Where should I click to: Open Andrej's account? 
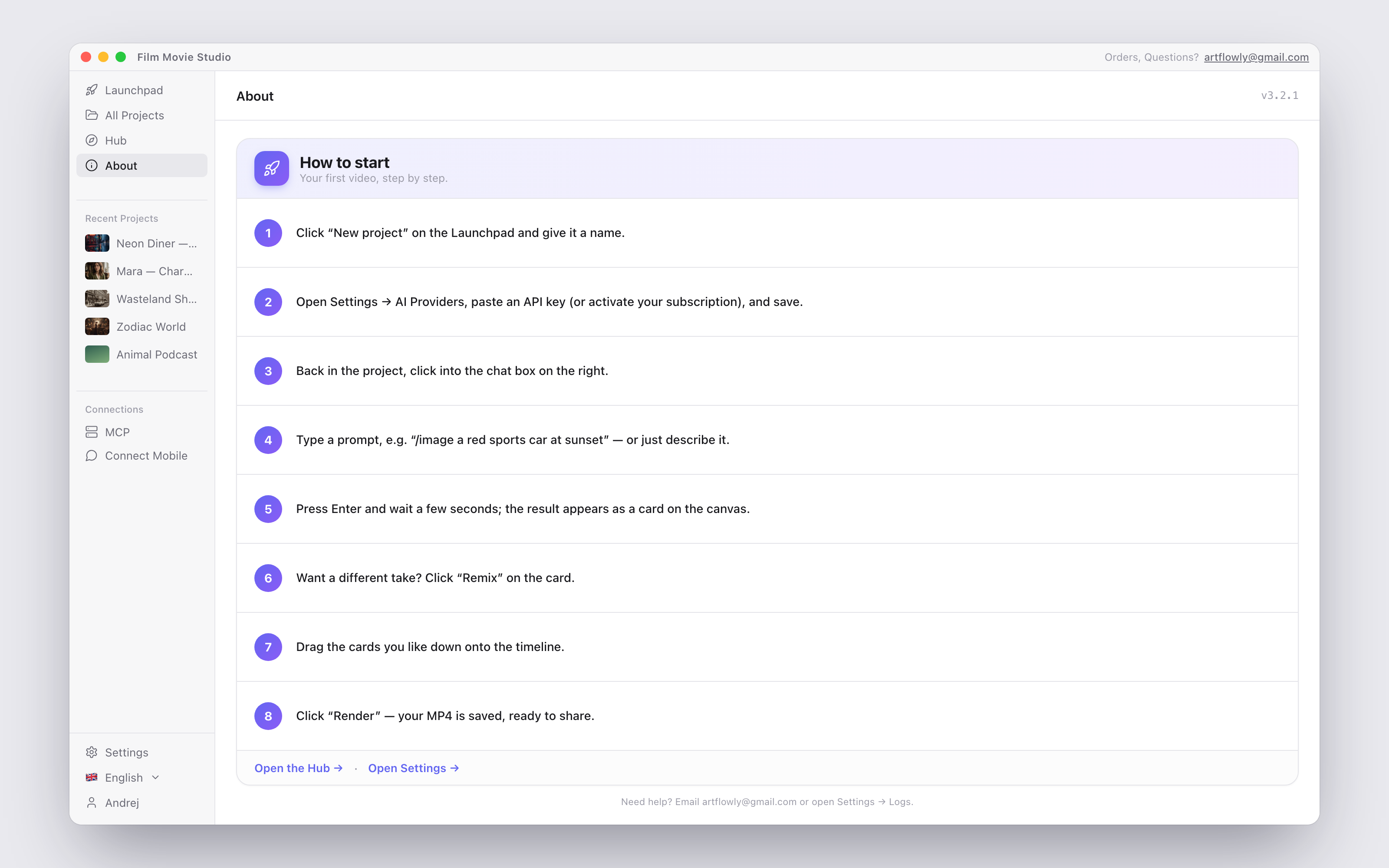click(x=142, y=802)
